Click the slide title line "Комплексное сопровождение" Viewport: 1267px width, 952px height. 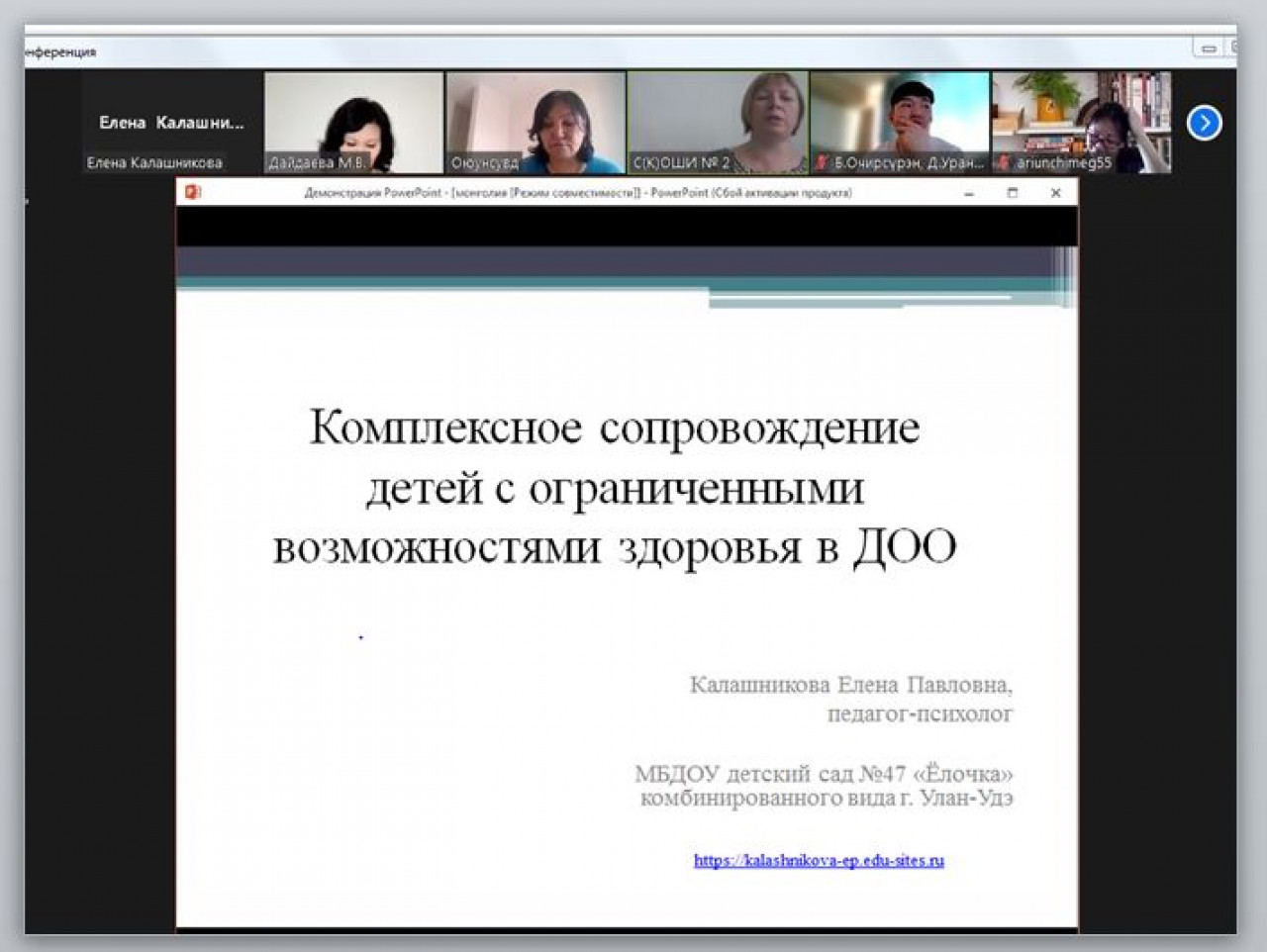click(x=615, y=428)
